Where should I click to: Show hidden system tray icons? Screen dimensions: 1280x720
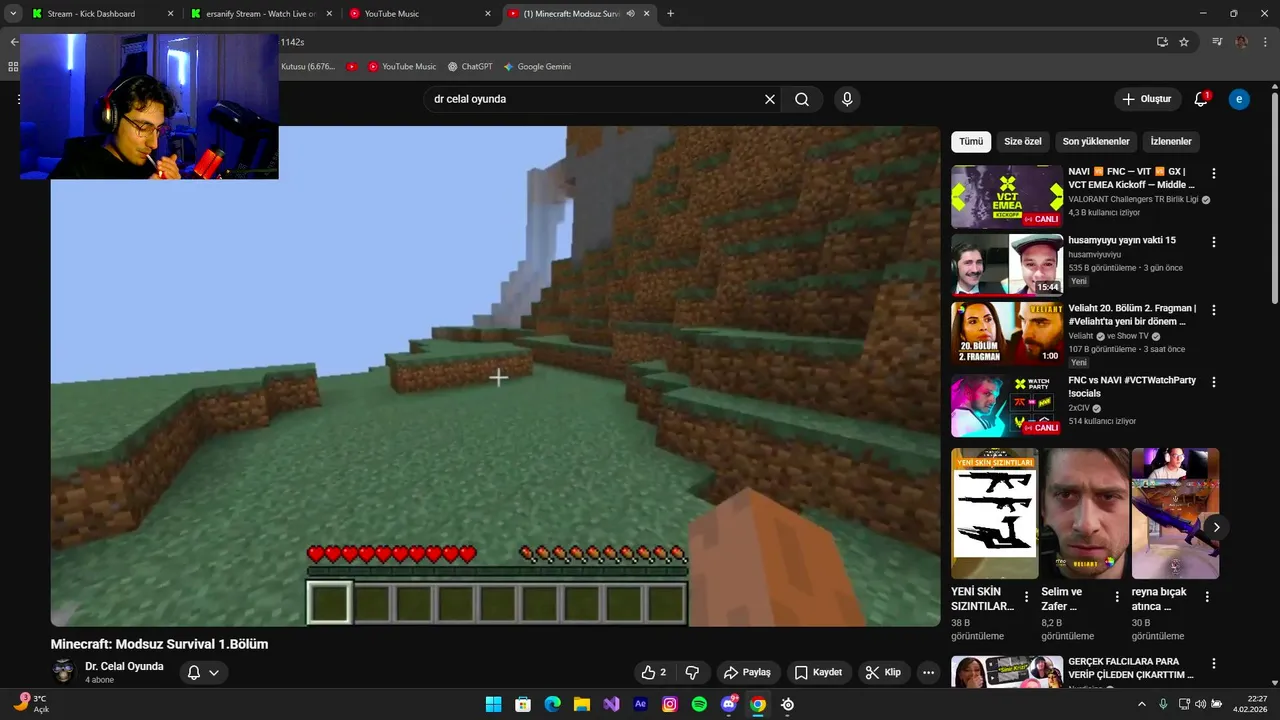click(1142, 704)
